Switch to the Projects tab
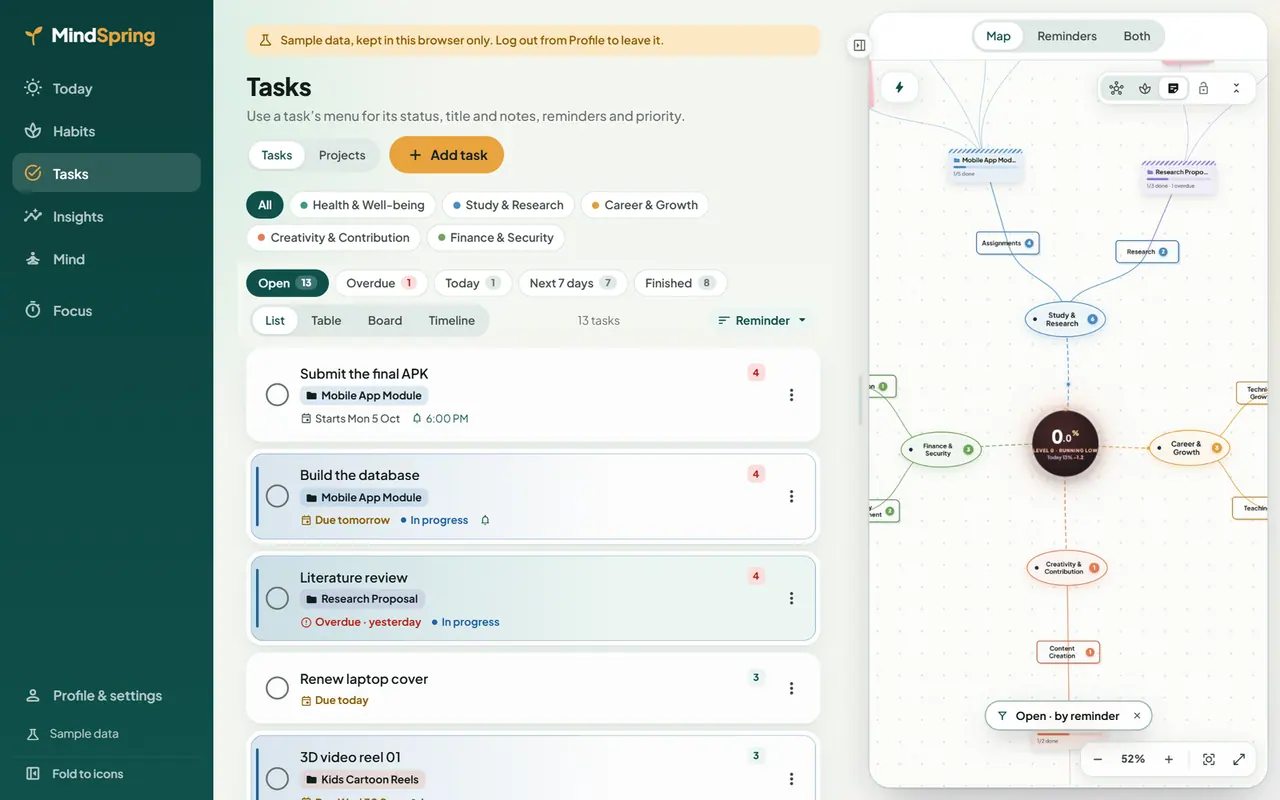Viewport: 1280px width, 800px height. click(x=342, y=155)
